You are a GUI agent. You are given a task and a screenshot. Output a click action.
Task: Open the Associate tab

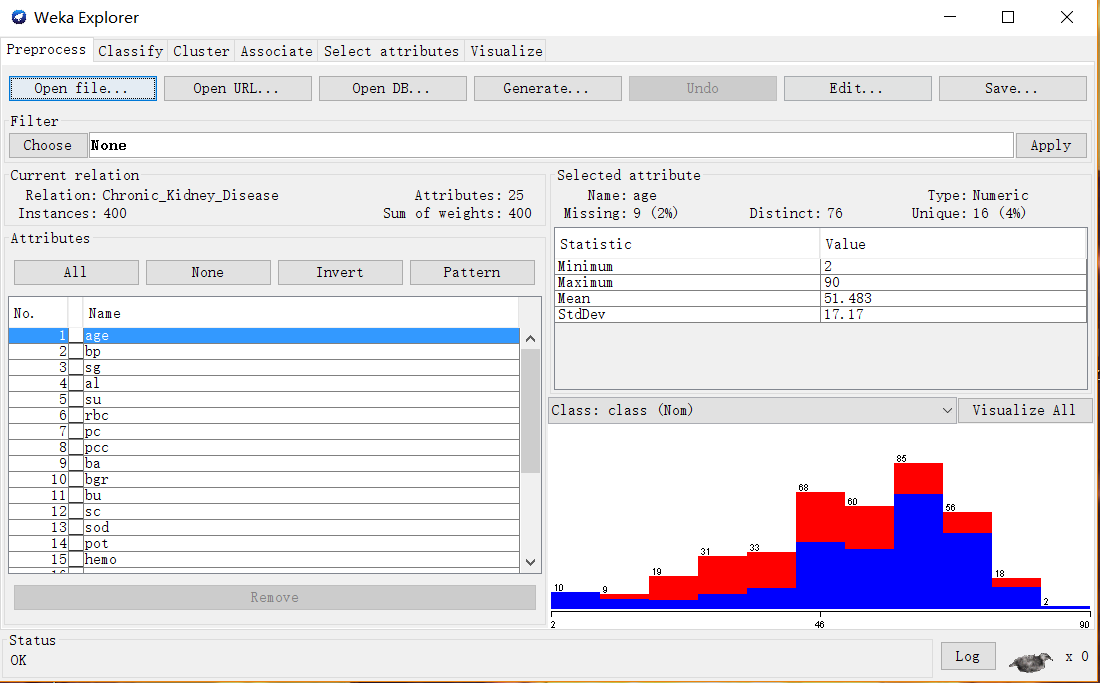click(276, 51)
